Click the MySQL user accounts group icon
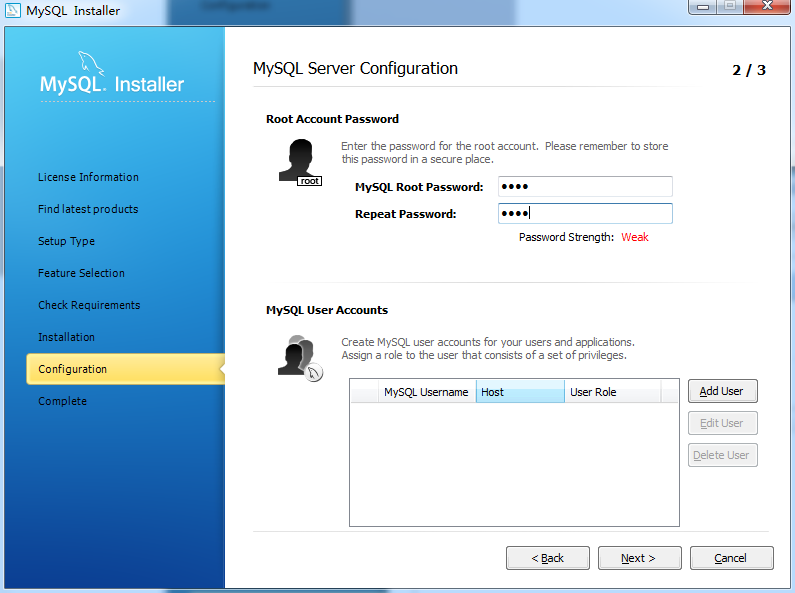The image size is (795, 593). (x=300, y=358)
